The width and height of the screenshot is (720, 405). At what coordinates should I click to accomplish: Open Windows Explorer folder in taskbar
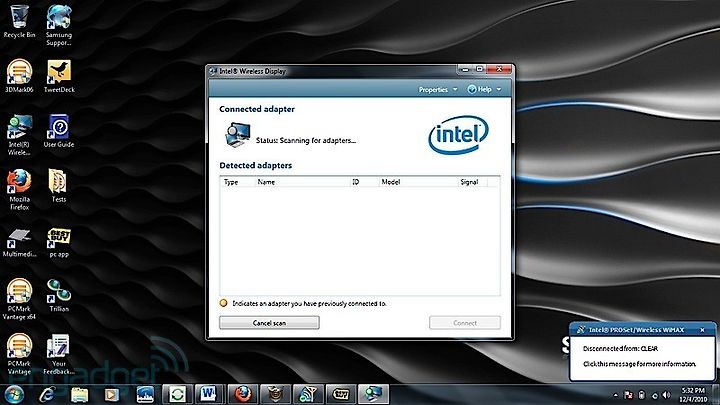(79, 394)
